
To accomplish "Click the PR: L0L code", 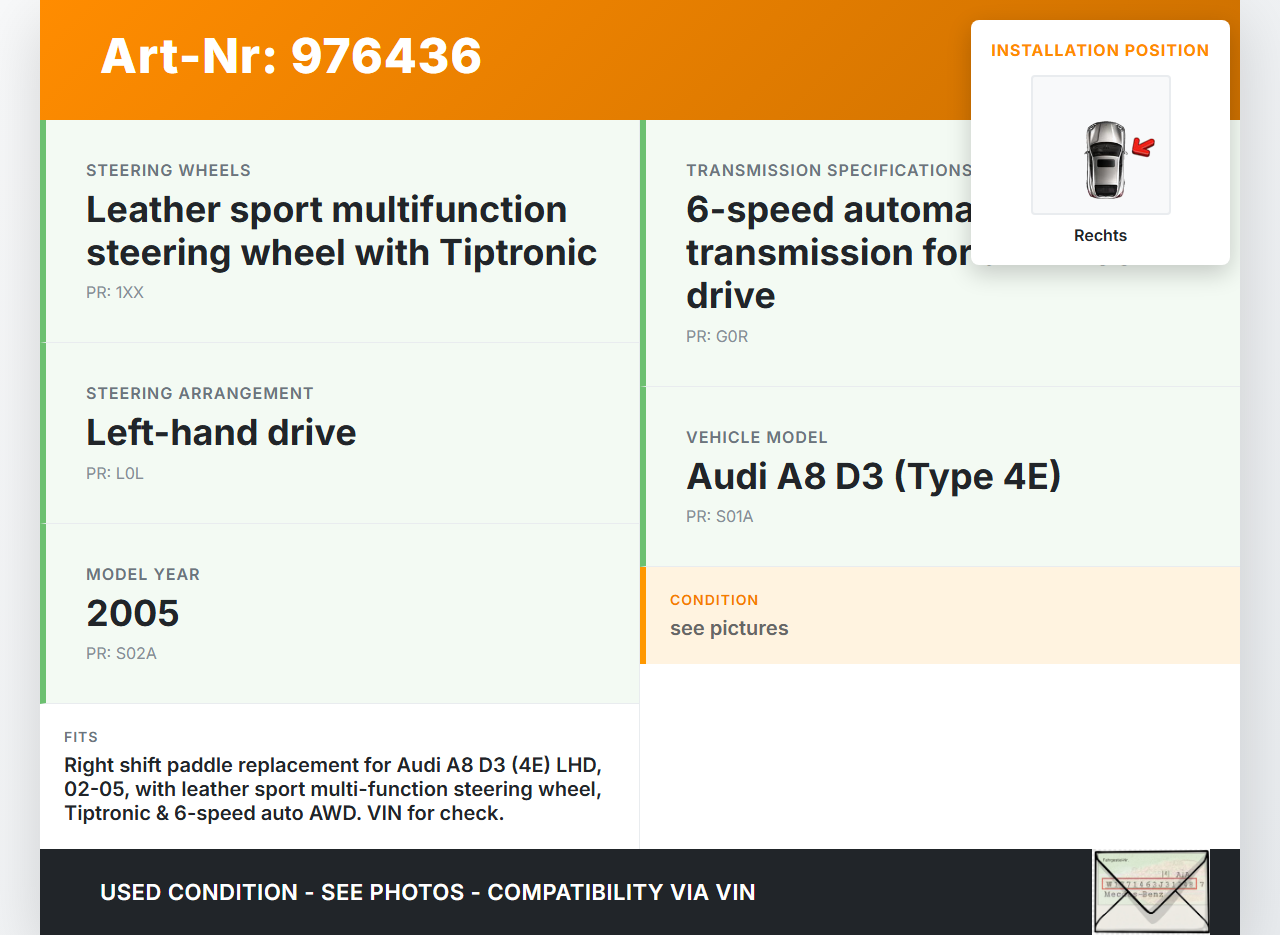I will pos(115,474).
